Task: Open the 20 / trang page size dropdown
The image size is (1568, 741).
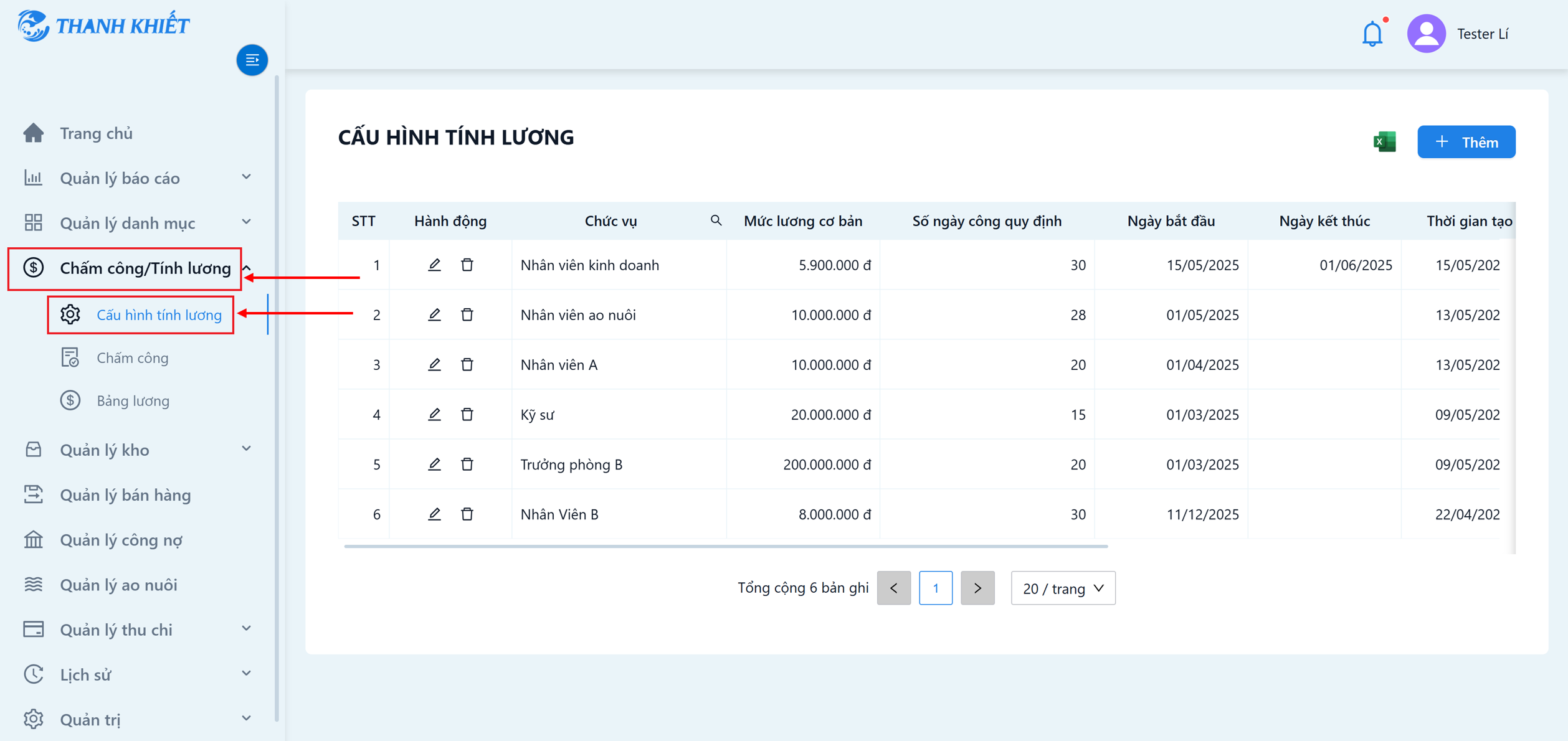Action: (1063, 588)
